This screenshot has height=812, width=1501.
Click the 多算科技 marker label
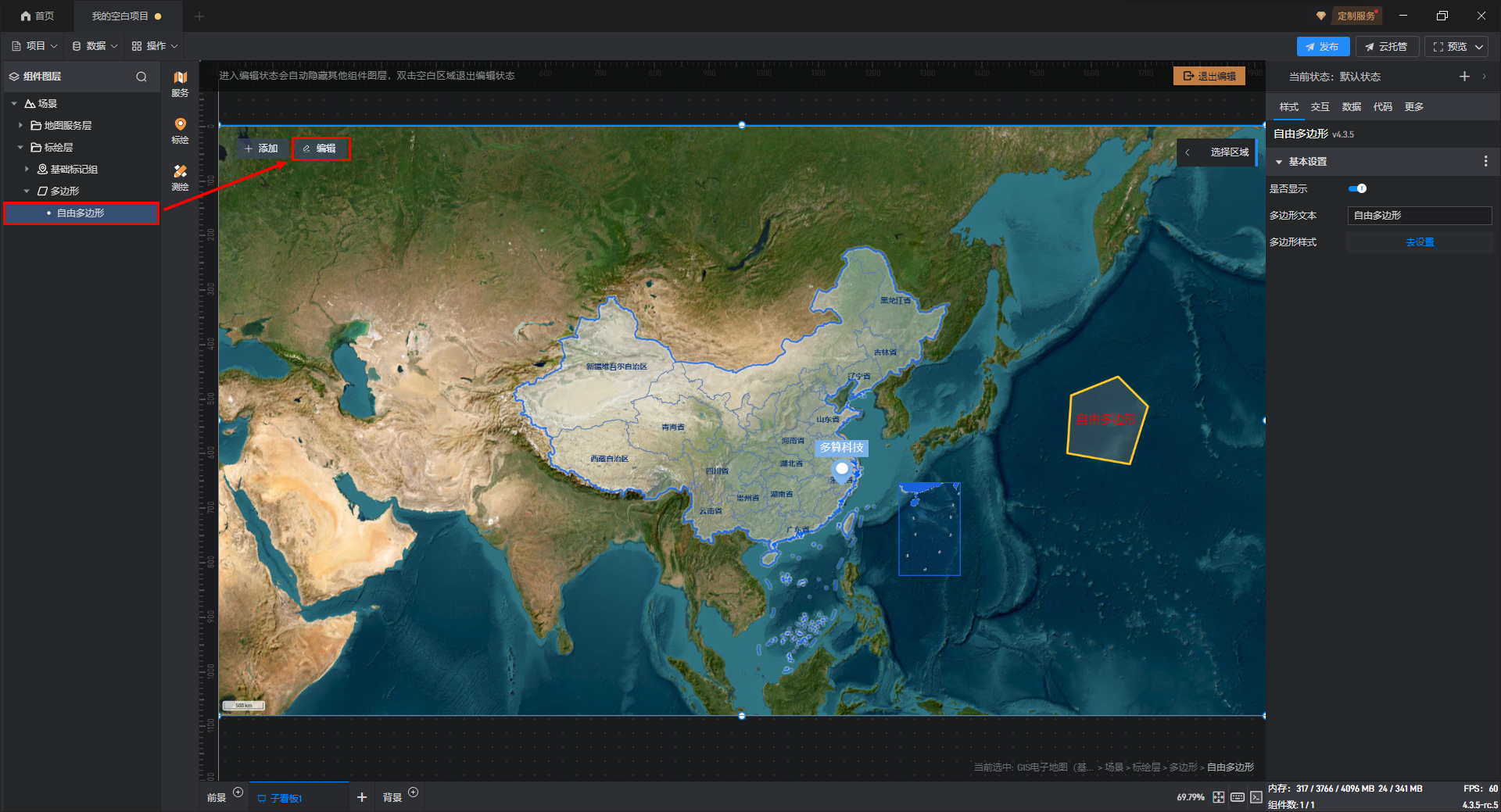point(842,448)
